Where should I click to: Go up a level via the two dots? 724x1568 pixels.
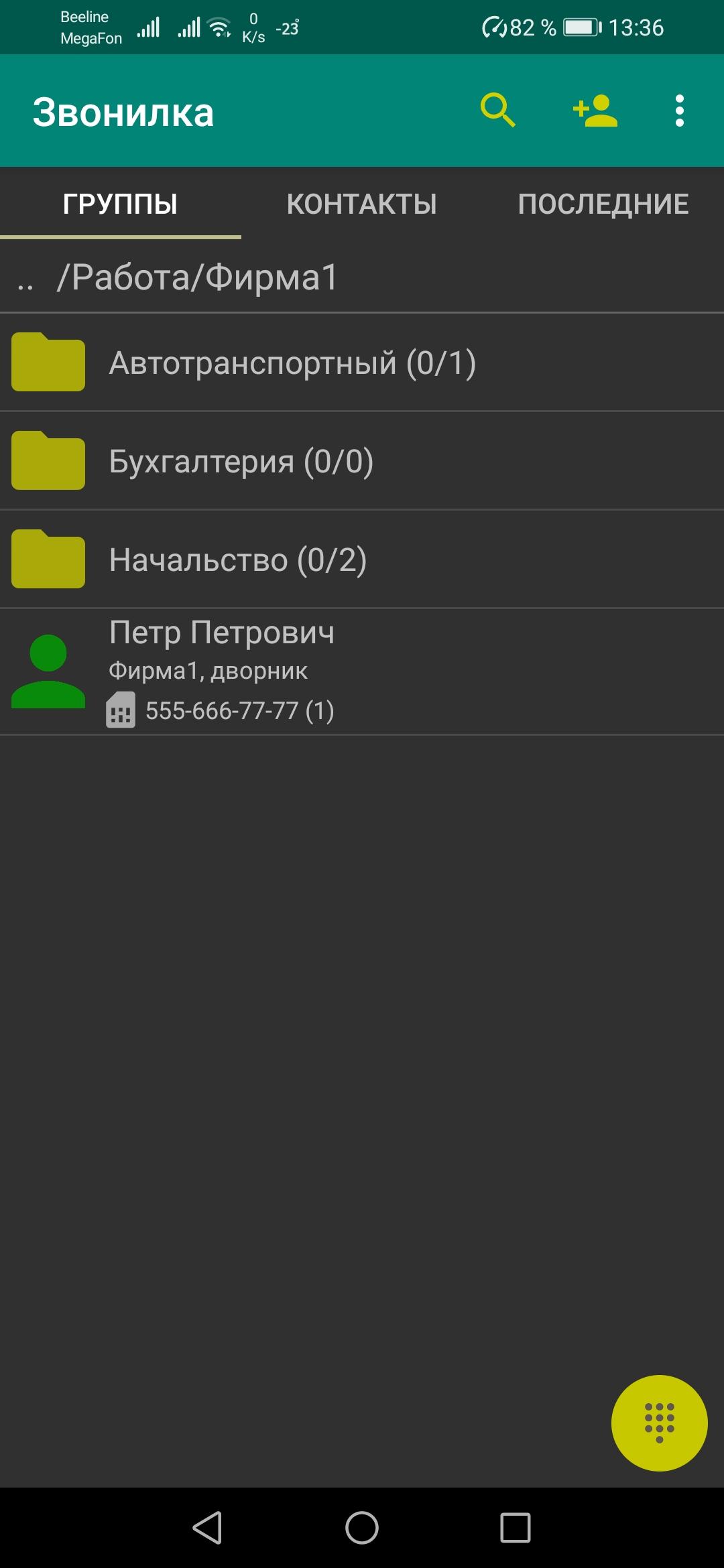coord(25,286)
